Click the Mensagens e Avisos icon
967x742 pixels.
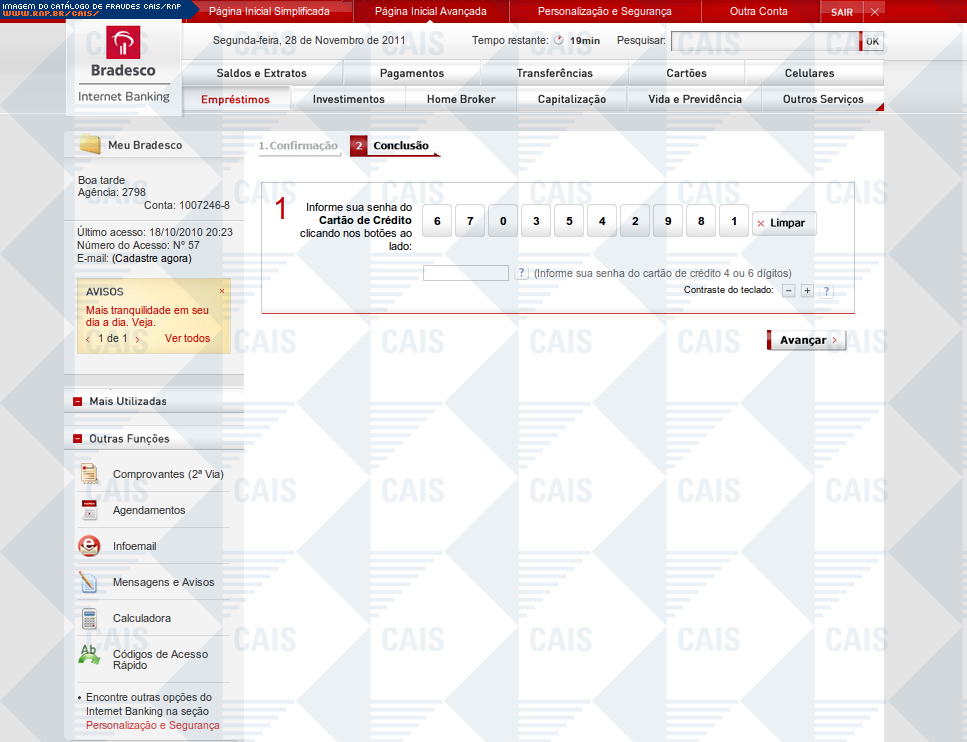click(90, 582)
